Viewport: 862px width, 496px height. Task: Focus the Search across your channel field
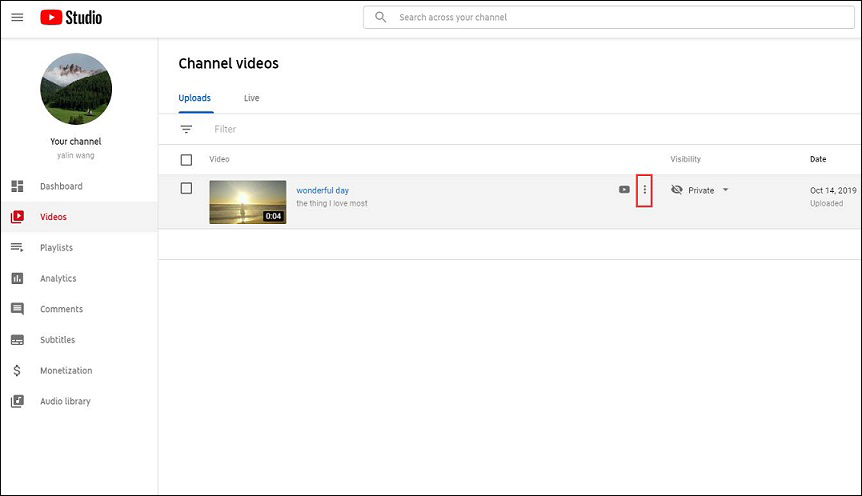point(609,17)
